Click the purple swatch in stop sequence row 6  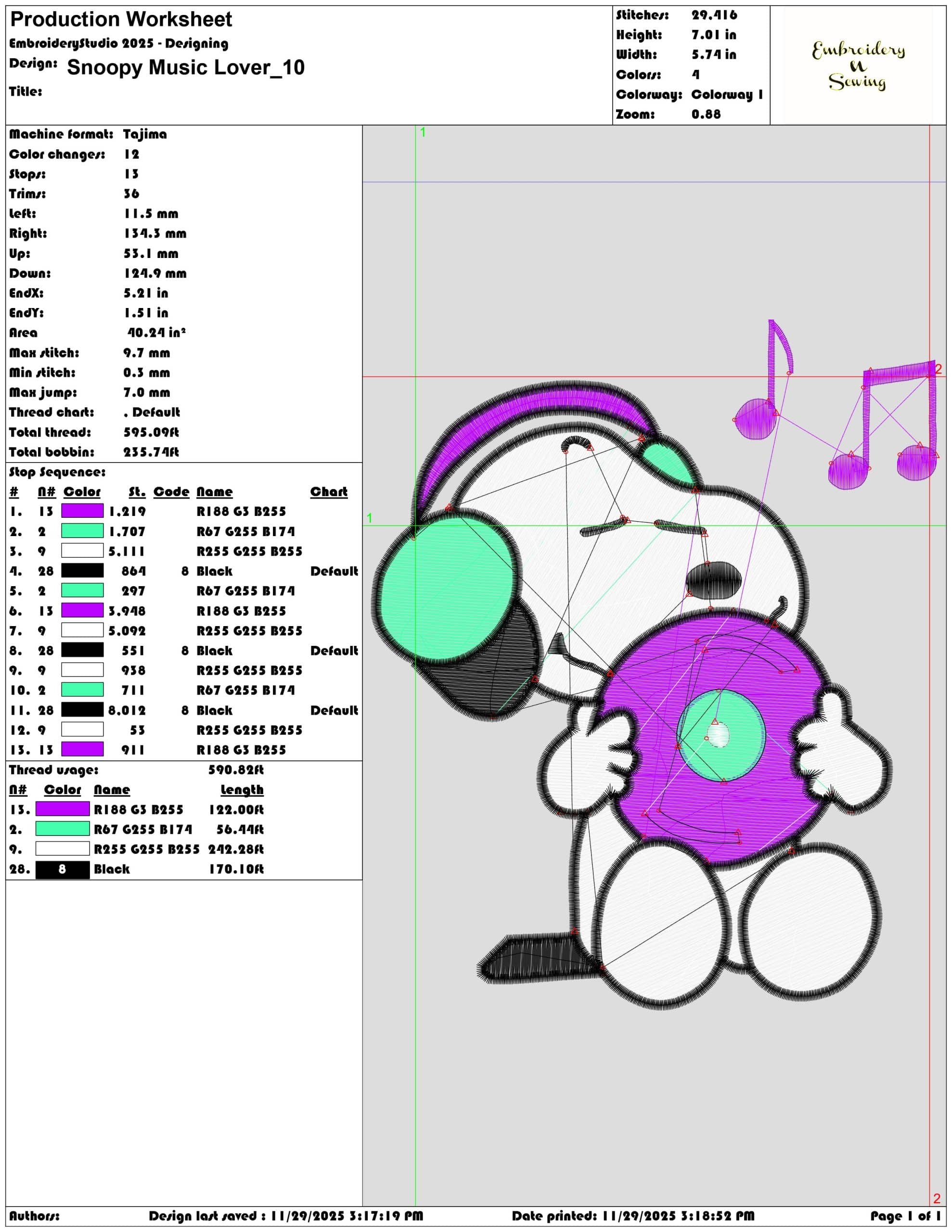[x=82, y=610]
